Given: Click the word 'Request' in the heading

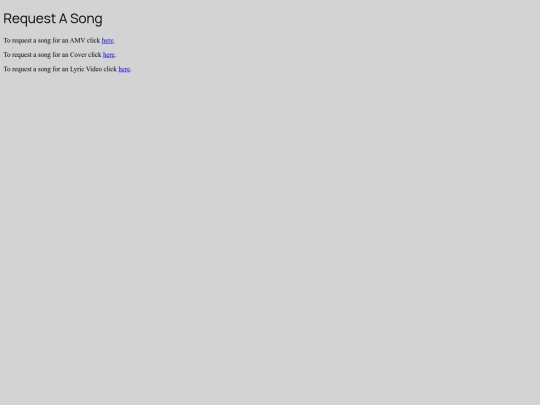Looking at the screenshot, I should click(x=30, y=19).
